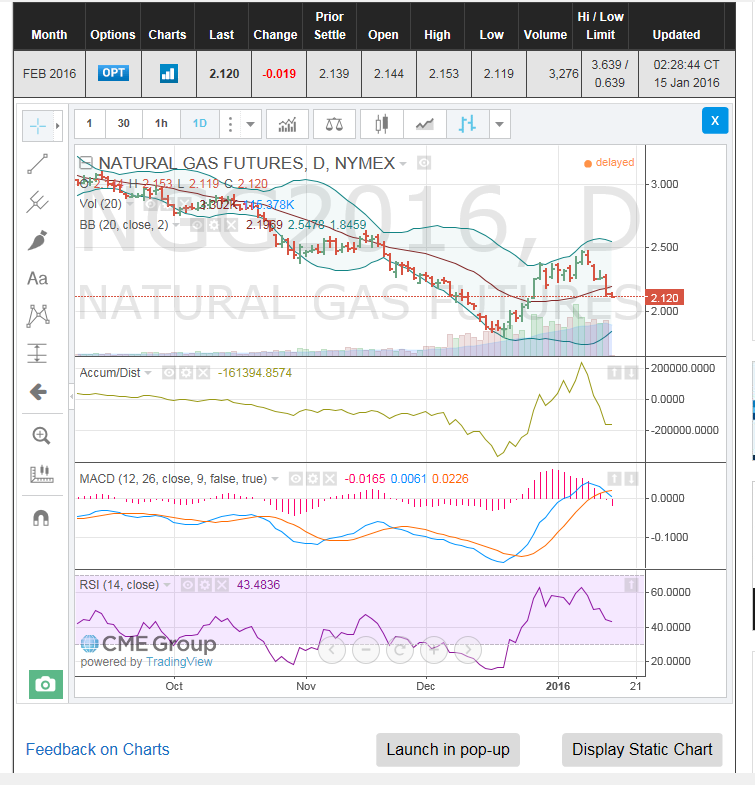755x785 pixels.
Task: Expand the Accum/Dist indicator dropdown arrow
Action: click(x=149, y=372)
